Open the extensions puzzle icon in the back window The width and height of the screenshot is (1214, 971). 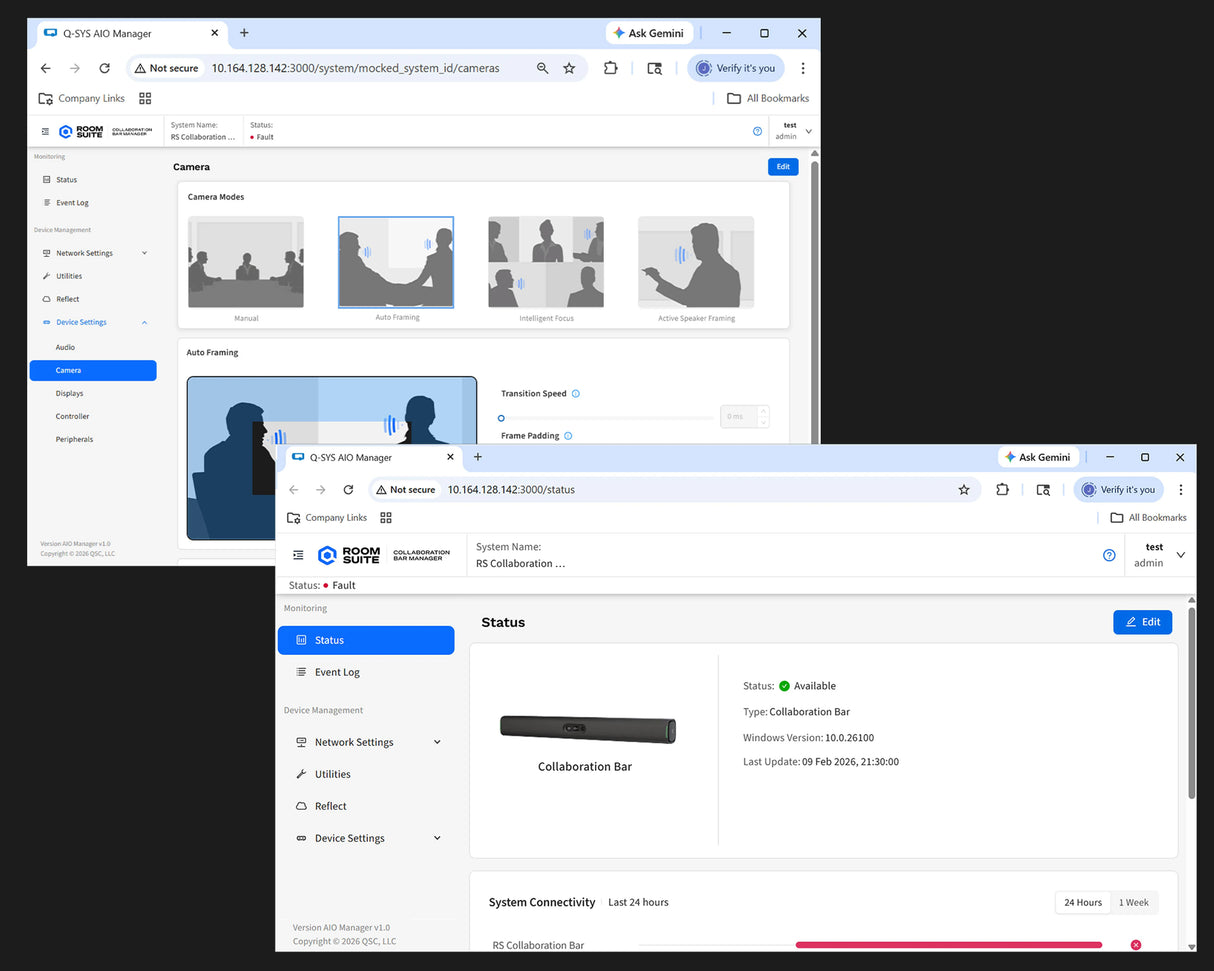coord(610,68)
